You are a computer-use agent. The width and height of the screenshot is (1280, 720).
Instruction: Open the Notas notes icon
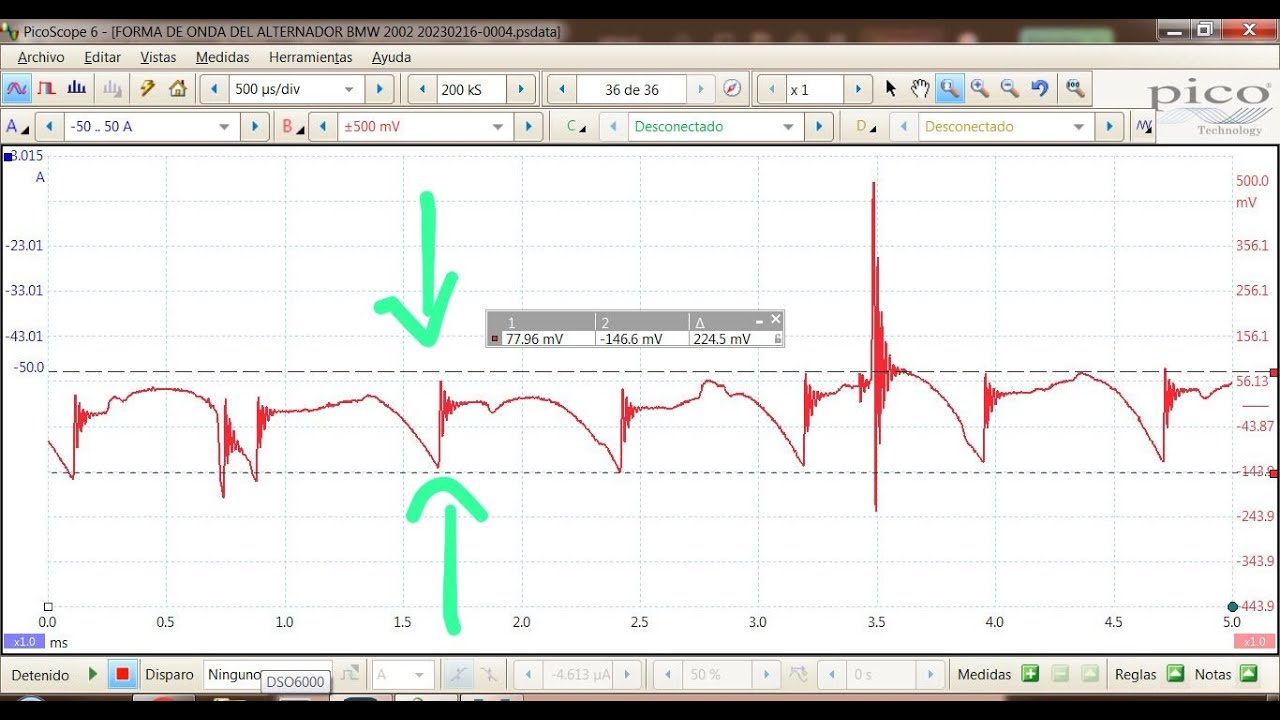click(x=1248, y=674)
